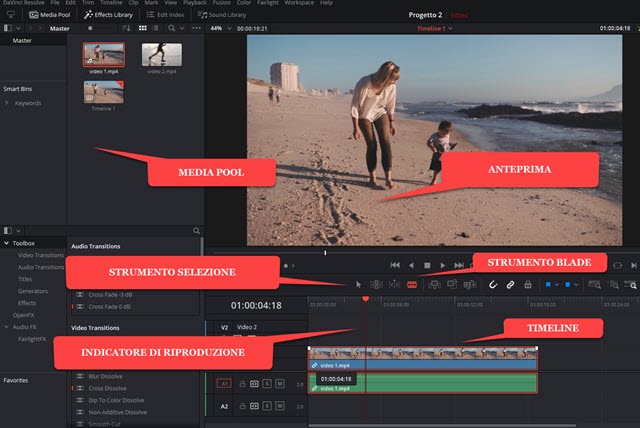640x428 pixels.
Task: Open the Fusion menu
Action: 222,2
